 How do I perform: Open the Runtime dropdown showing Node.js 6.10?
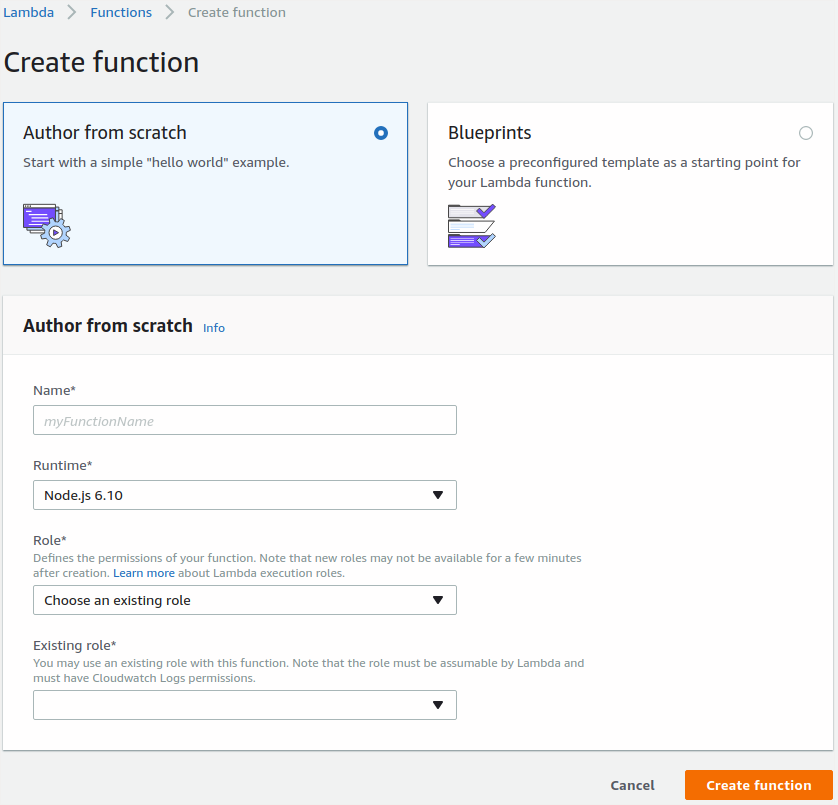244,495
